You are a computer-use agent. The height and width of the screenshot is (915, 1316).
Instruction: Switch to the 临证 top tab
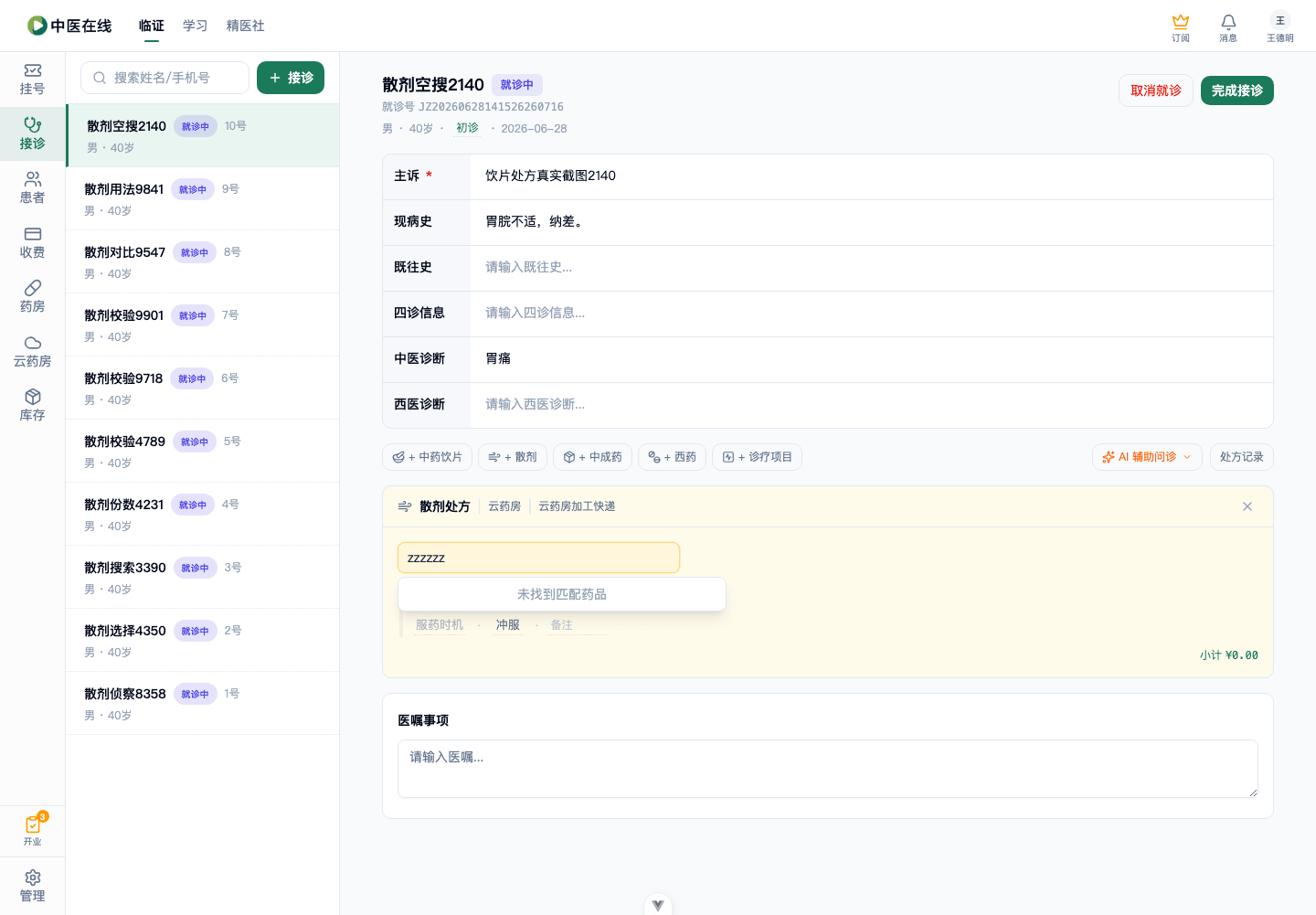(x=152, y=26)
